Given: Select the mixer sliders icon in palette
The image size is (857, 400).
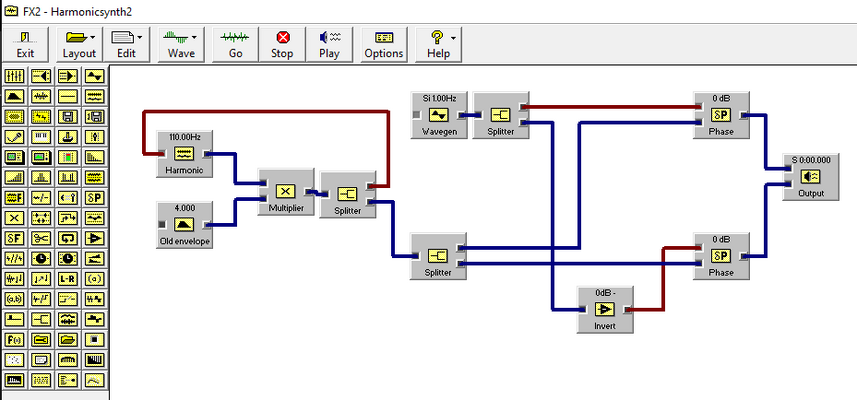Looking at the screenshot, I should pyautogui.click(x=14, y=75).
